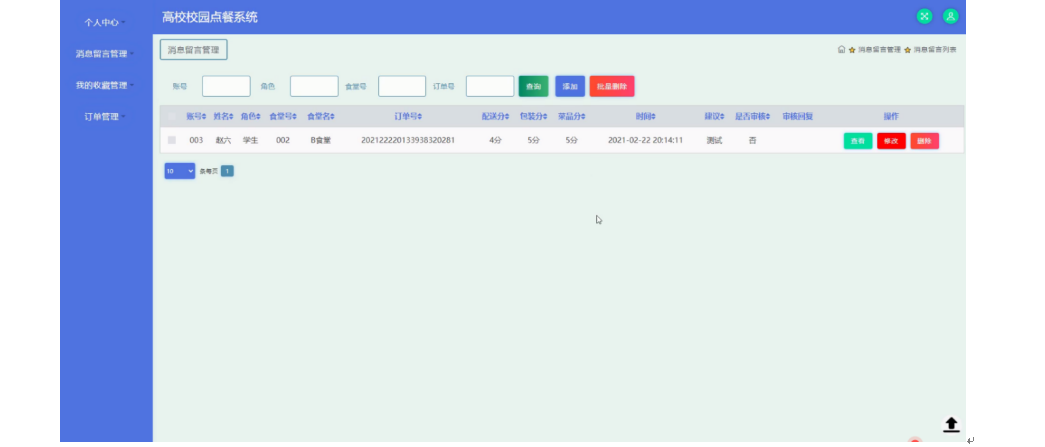Sort table by 配送分 column

coord(495,117)
